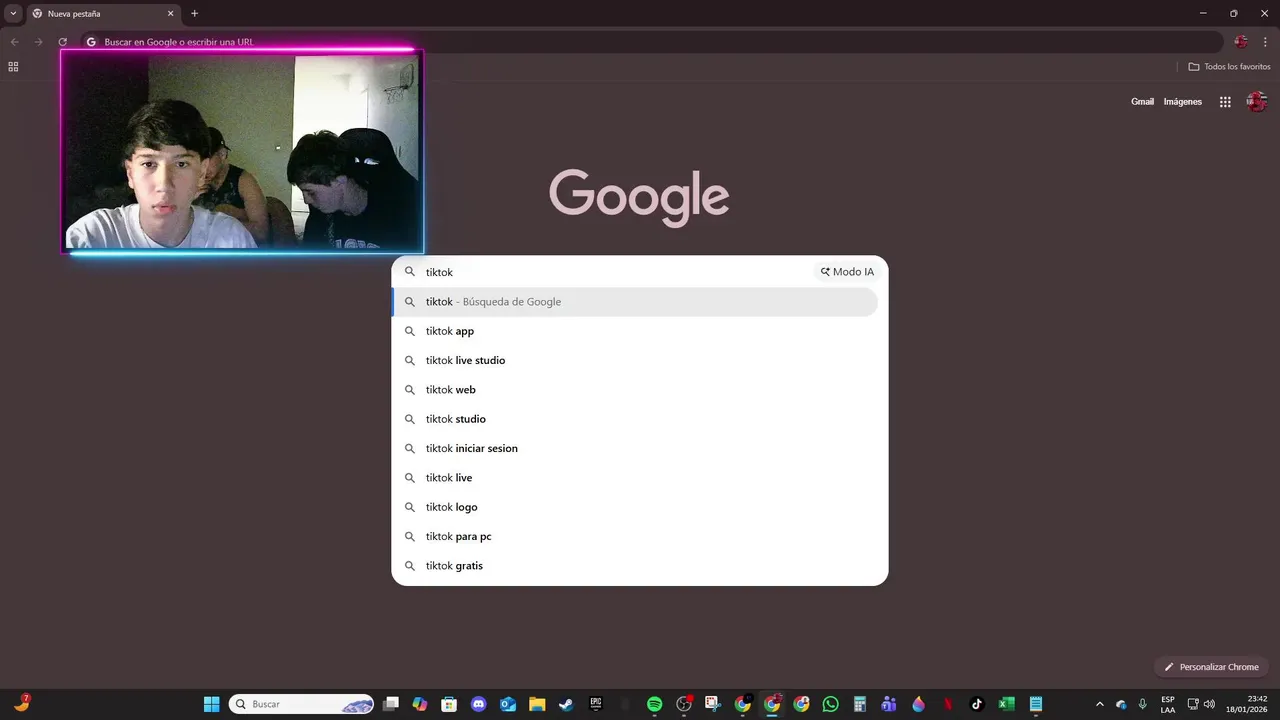Open Netflix from the taskbar

[x=948, y=704]
